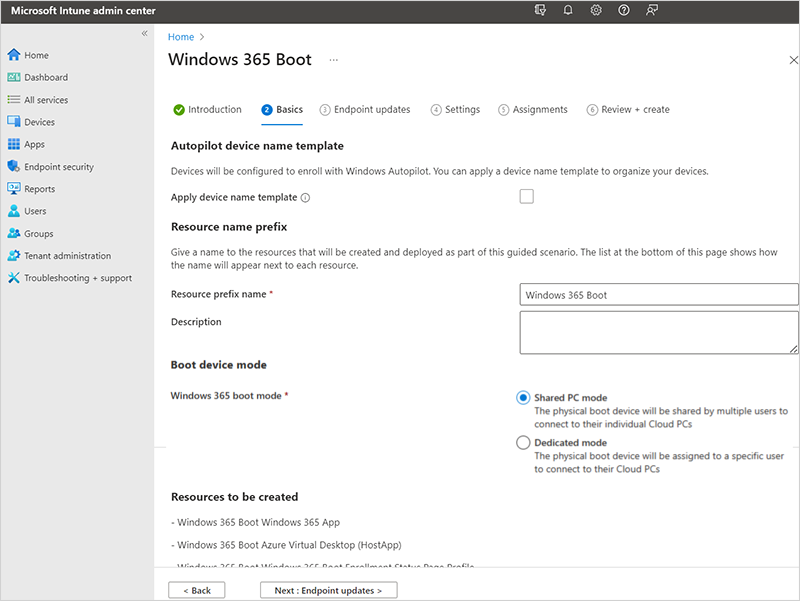The image size is (800, 601).
Task: View notifications via the bell icon
Action: pyautogui.click(x=567, y=10)
